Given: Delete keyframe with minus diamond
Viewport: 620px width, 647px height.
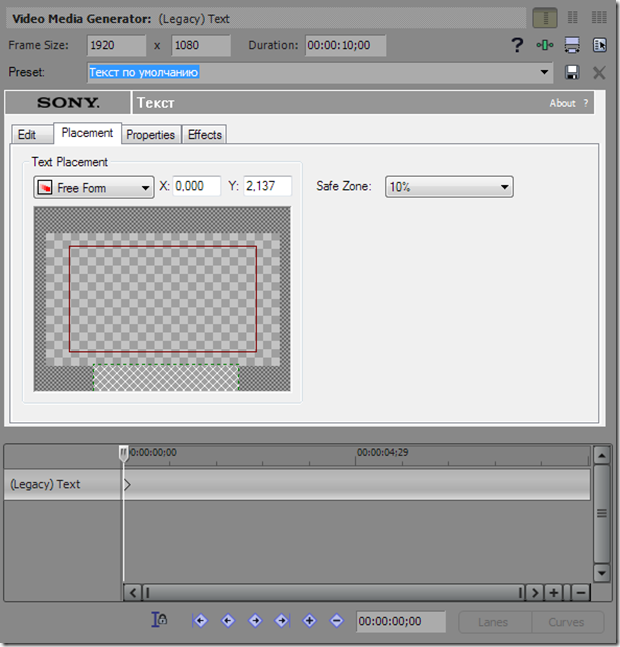Looking at the screenshot, I should 337,620.
